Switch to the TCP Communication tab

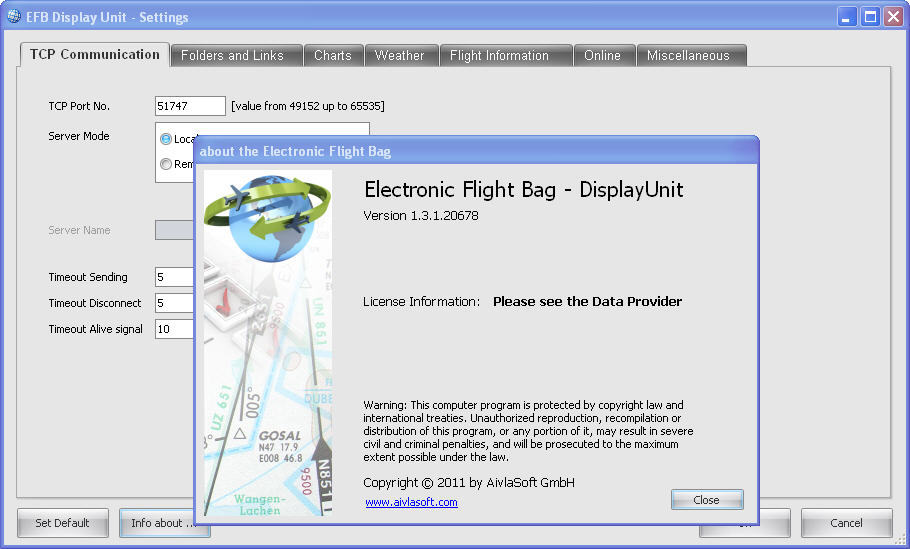(x=95, y=55)
